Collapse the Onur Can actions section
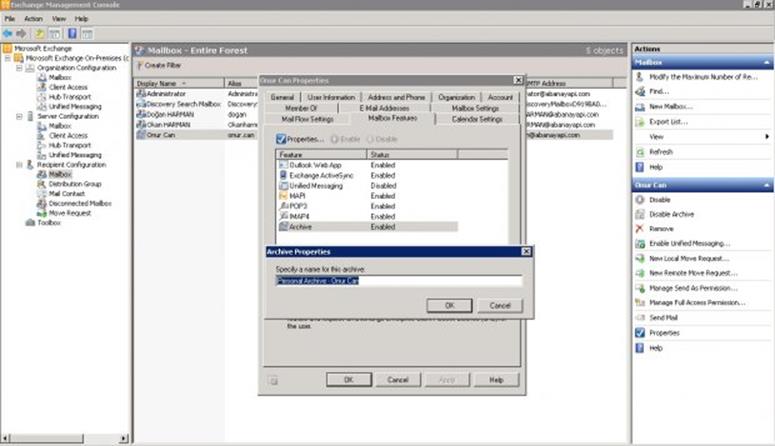 (x=767, y=185)
